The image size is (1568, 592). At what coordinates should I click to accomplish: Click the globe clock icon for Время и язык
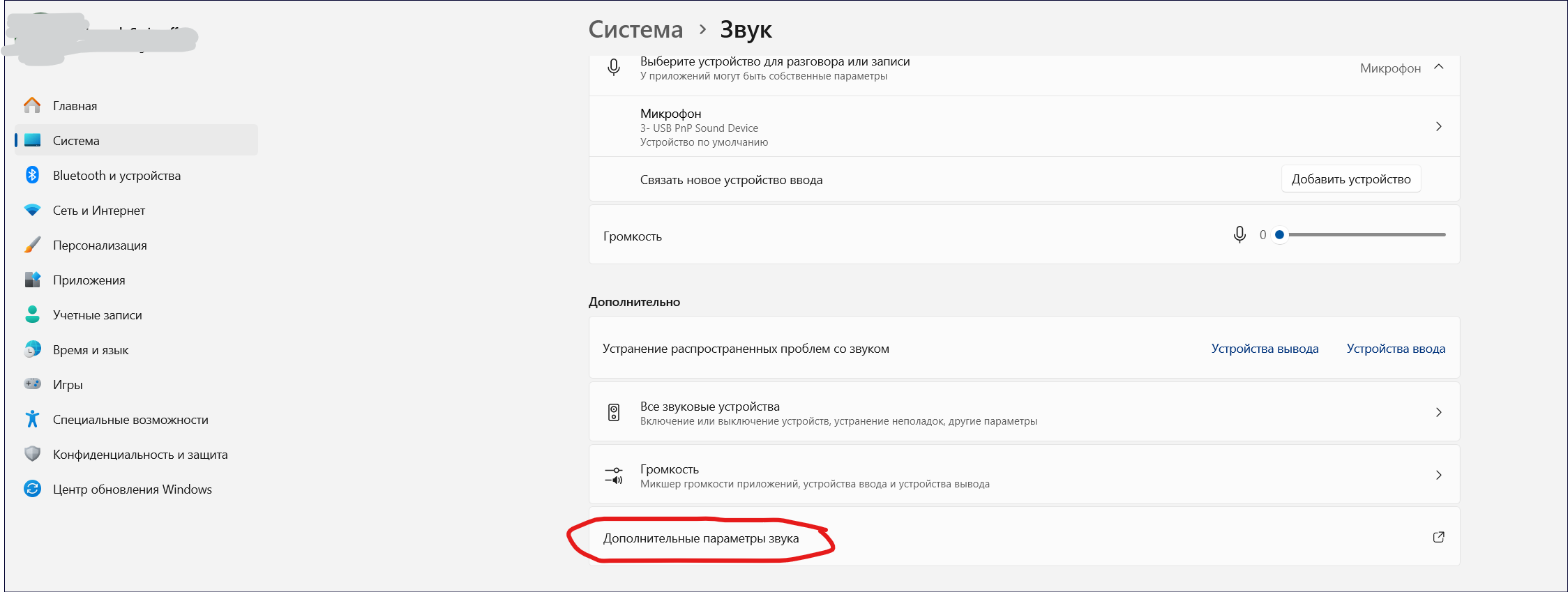point(32,349)
